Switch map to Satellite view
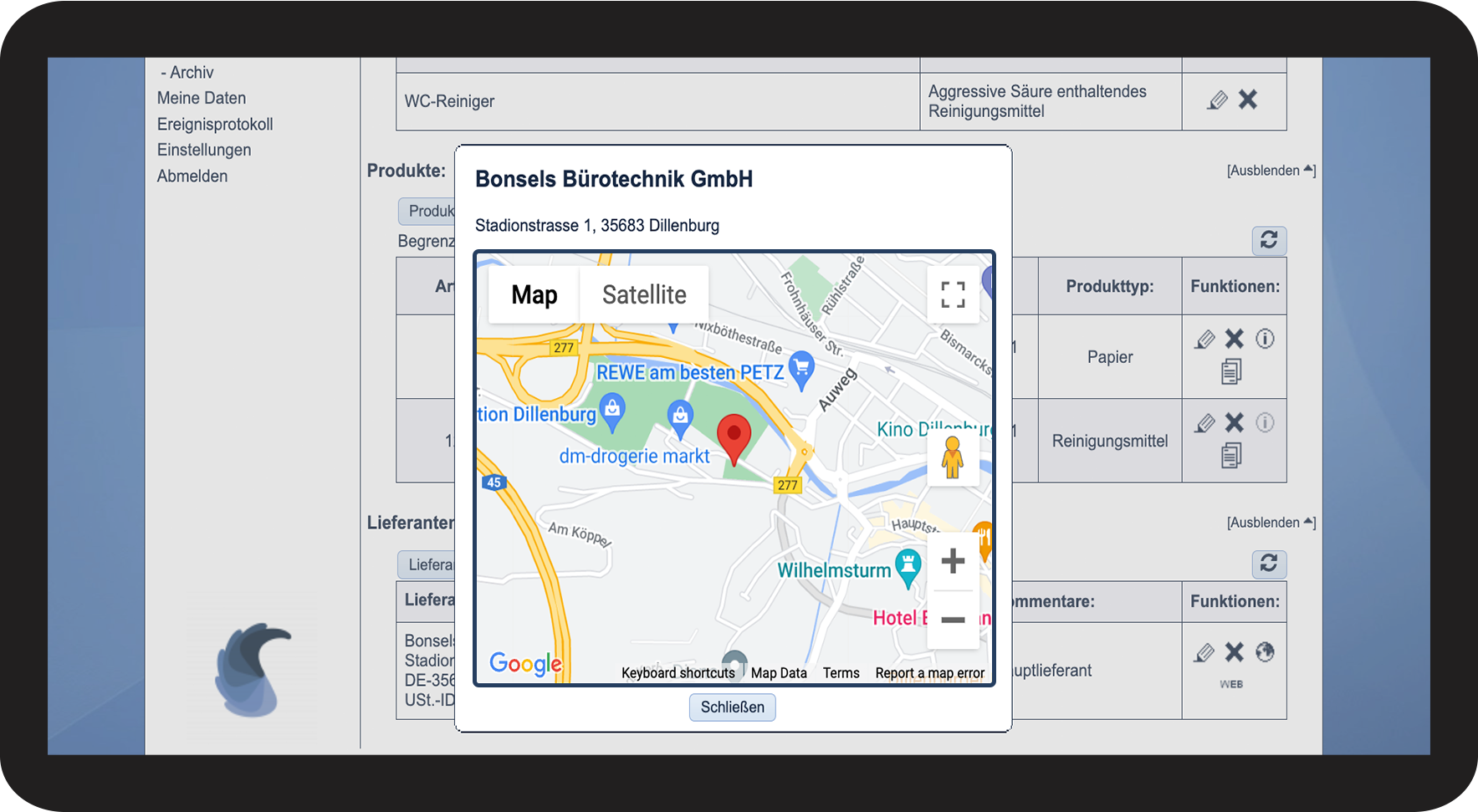The width and height of the screenshot is (1478, 812). [643, 294]
